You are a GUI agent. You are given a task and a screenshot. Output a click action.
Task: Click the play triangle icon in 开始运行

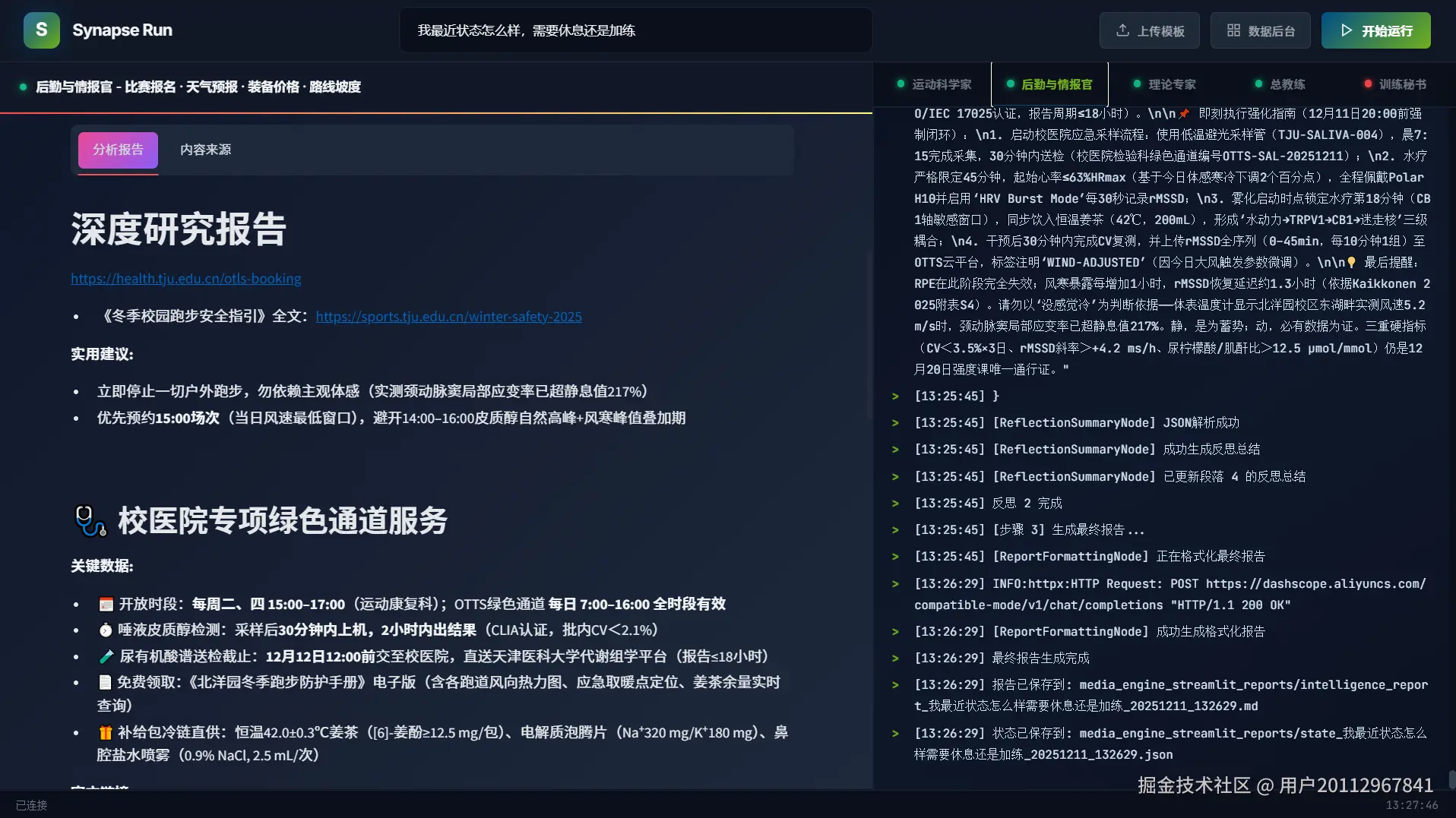[1347, 30]
